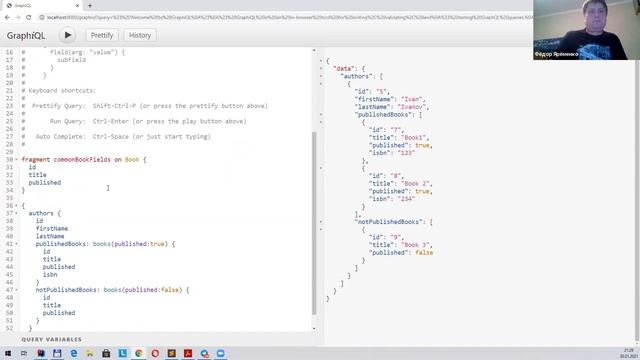
Task: Open the dark orange app left of Acrobat
Action: [x=171, y=353]
